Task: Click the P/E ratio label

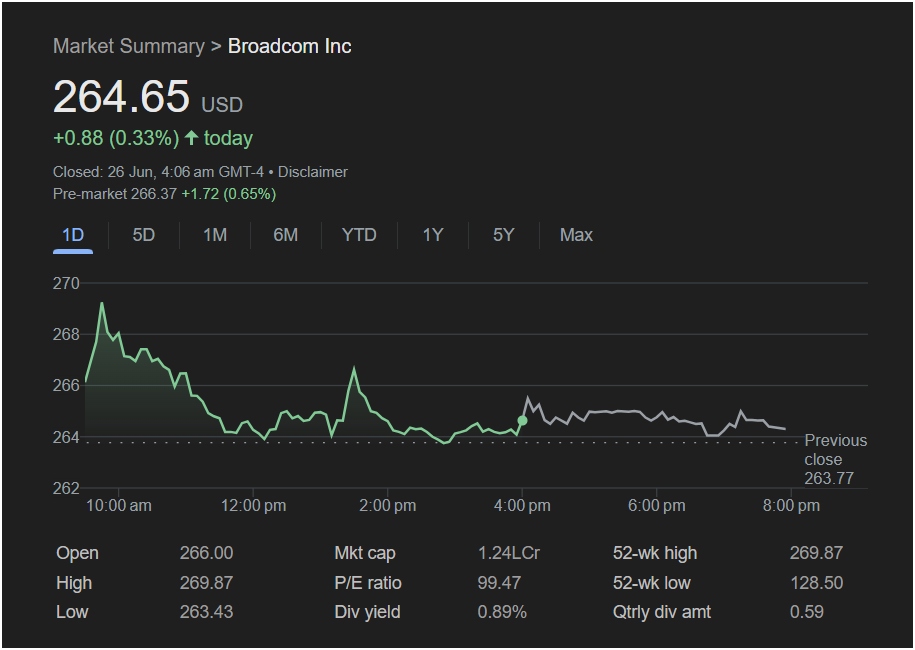Action: 368,583
